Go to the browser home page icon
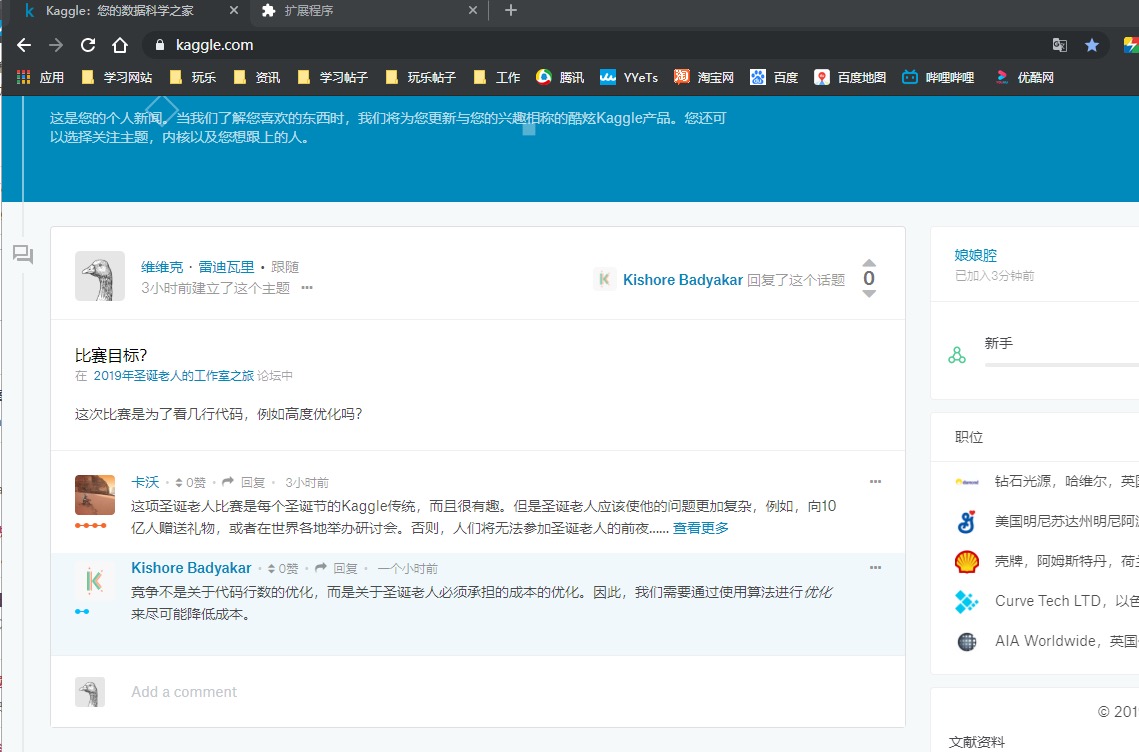The height and width of the screenshot is (752, 1139). pyautogui.click(x=120, y=45)
